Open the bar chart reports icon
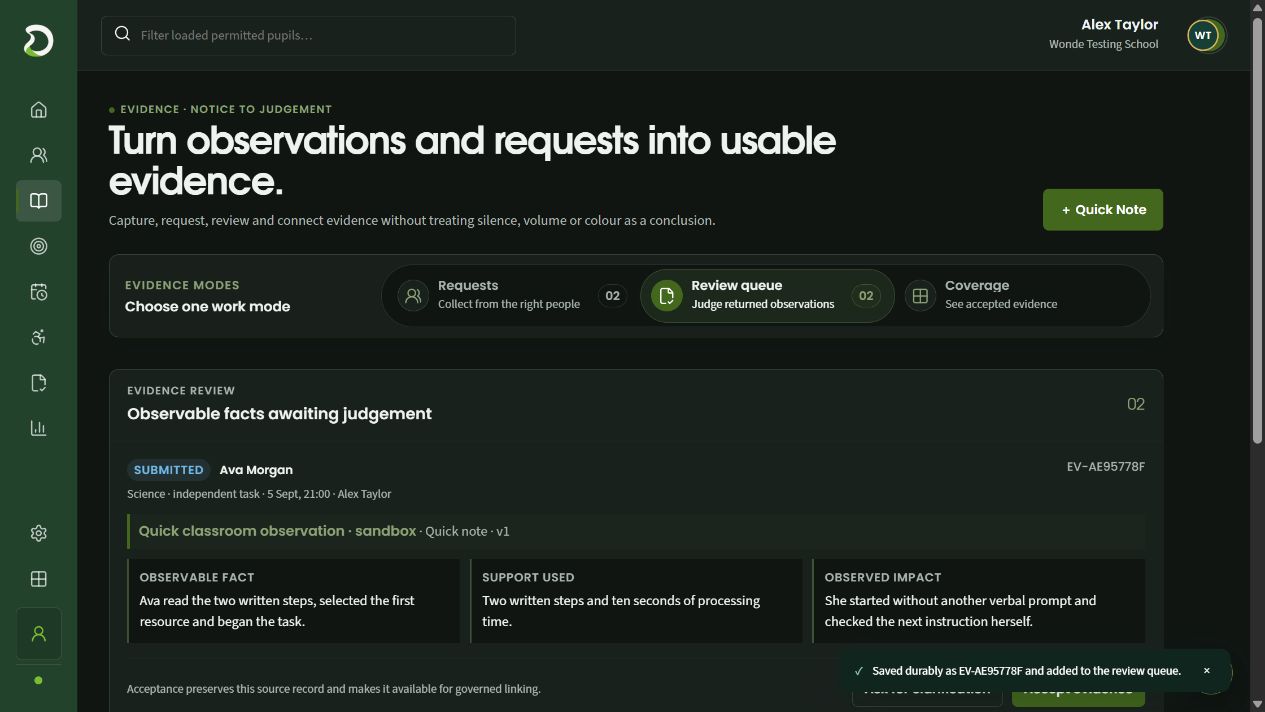Image resolution: width=1265 pixels, height=712 pixels. (39, 428)
